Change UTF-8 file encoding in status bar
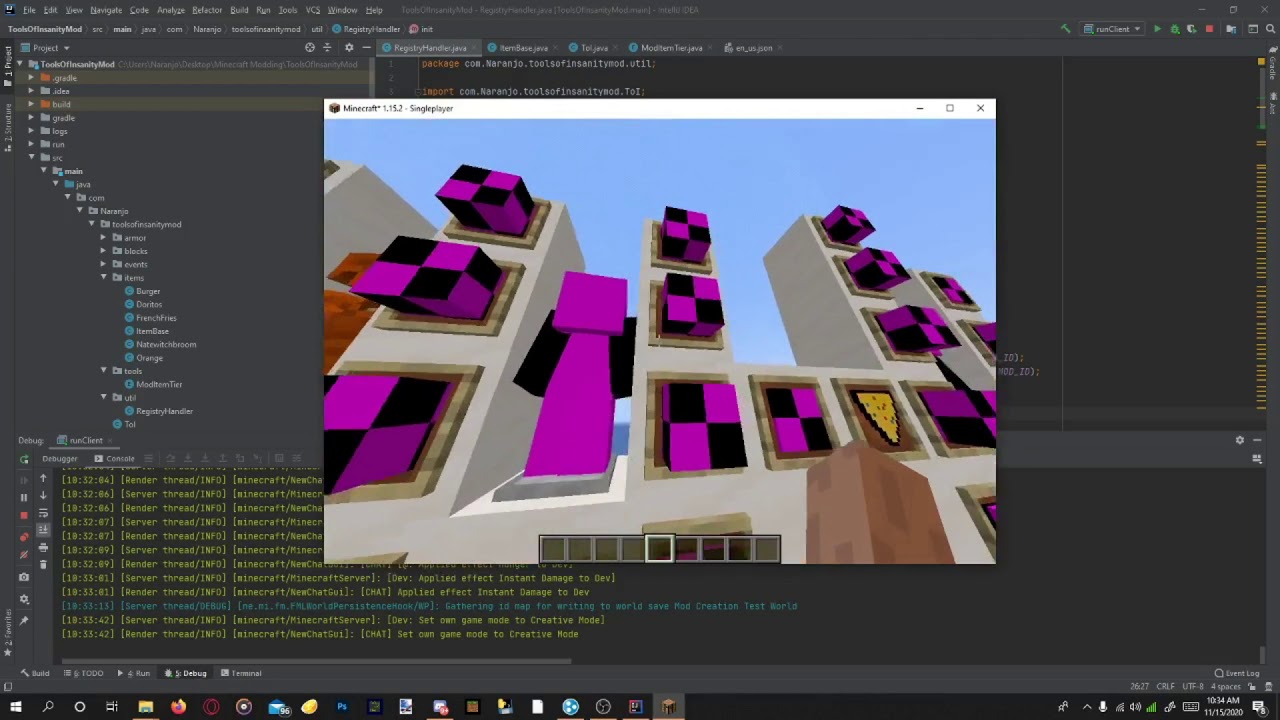 (x=1194, y=687)
